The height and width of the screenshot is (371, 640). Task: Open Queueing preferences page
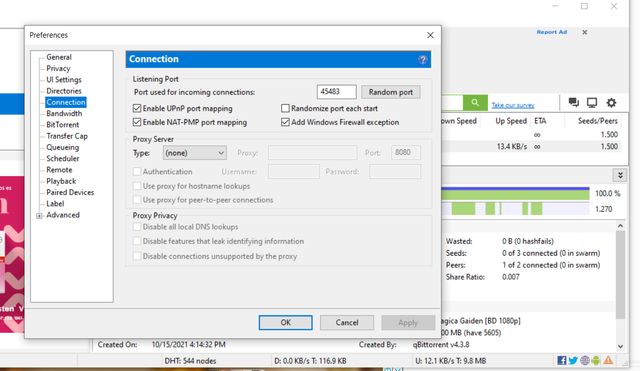[x=62, y=147]
